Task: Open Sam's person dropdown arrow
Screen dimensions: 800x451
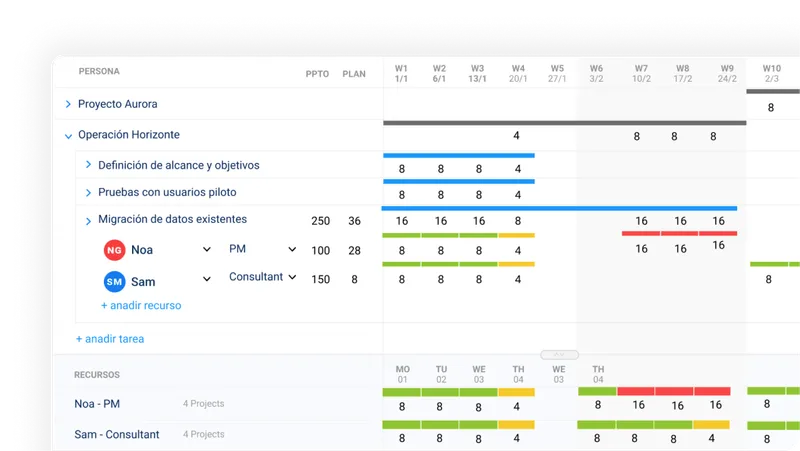Action: pyautogui.click(x=207, y=279)
